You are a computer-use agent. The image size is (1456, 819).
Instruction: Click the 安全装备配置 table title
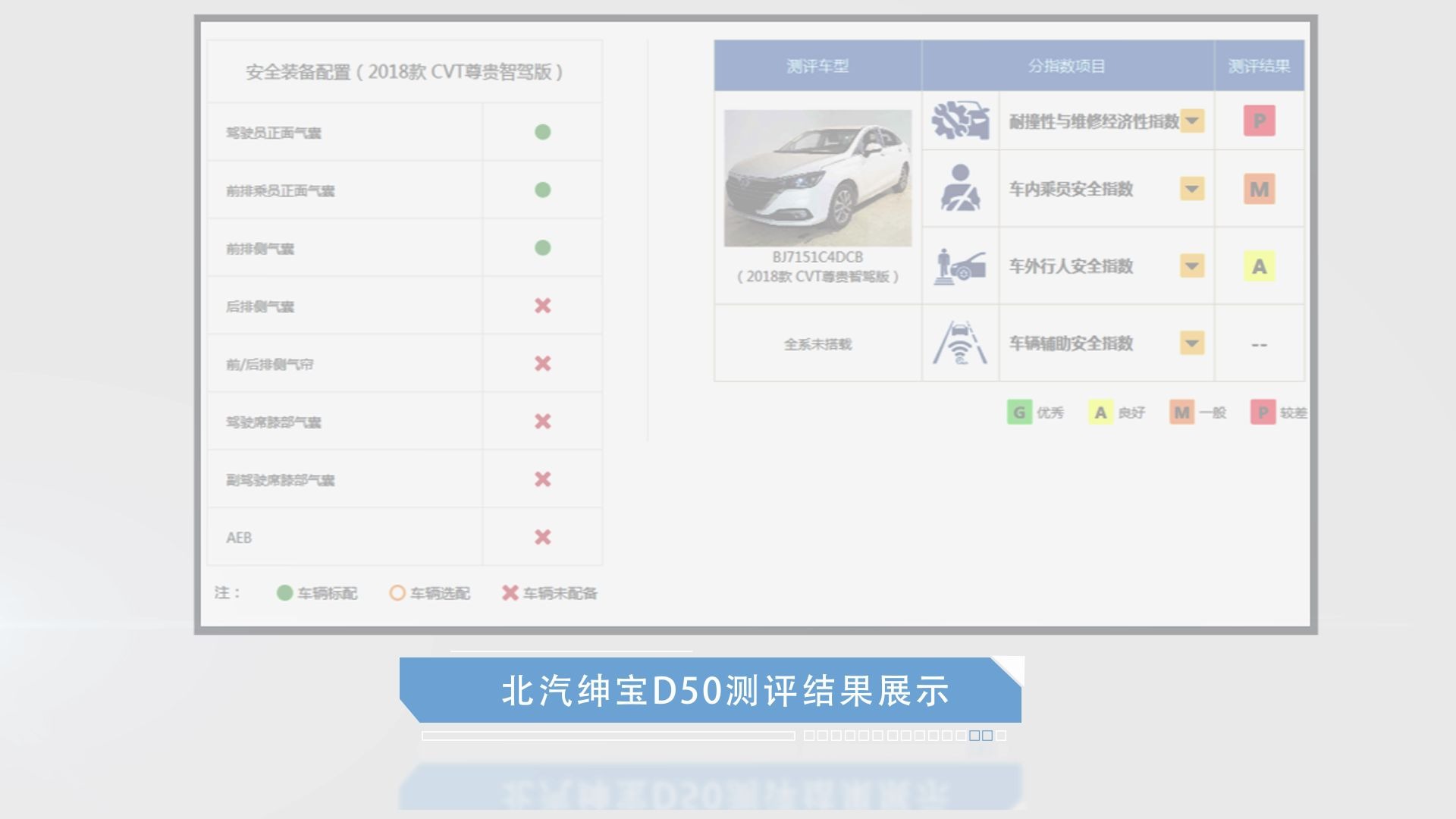[x=404, y=72]
